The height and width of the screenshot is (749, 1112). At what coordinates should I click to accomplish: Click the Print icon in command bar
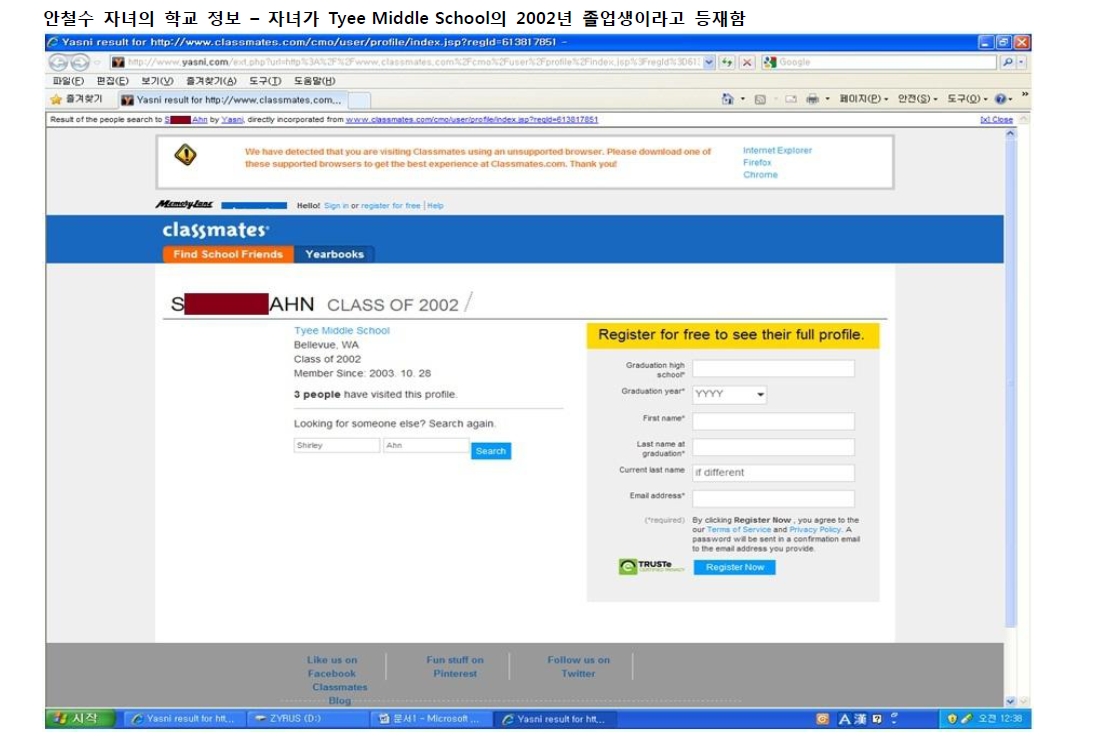pos(813,99)
